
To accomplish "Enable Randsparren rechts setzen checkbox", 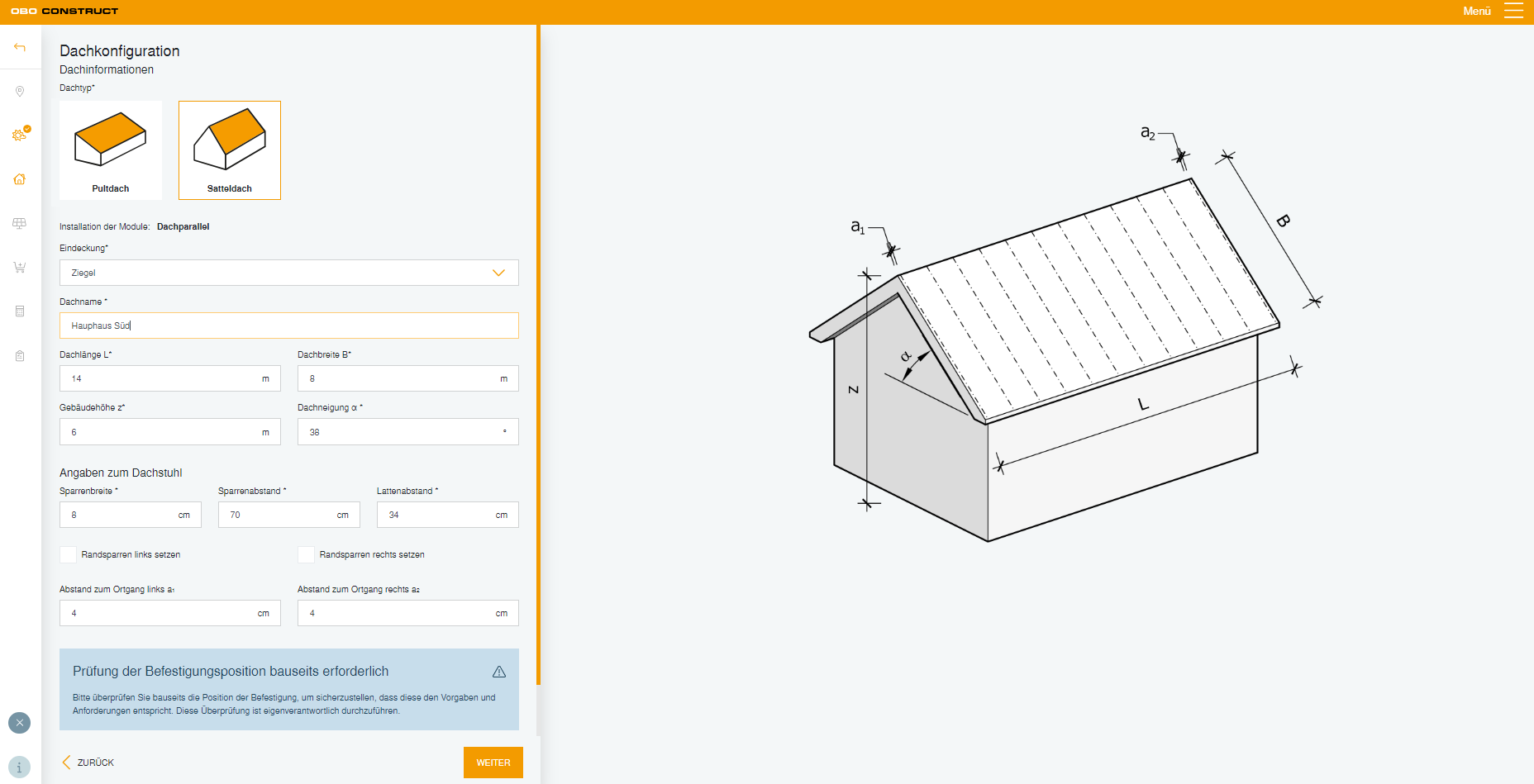I will 307,554.
